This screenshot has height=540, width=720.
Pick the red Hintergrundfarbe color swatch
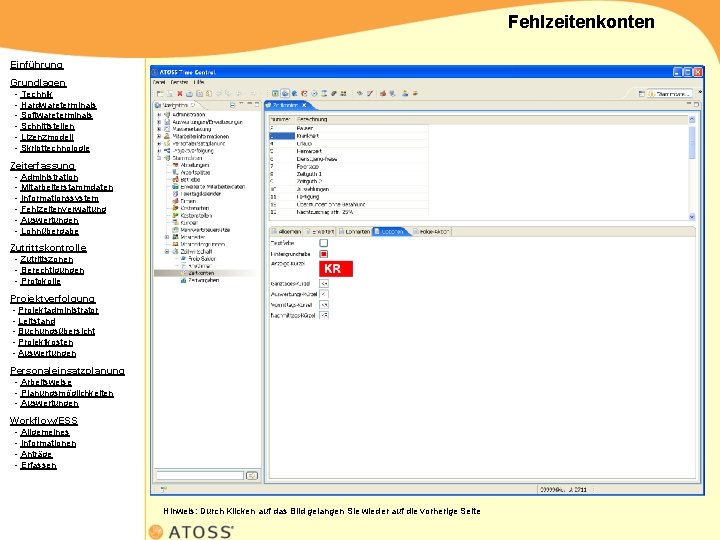click(x=324, y=254)
